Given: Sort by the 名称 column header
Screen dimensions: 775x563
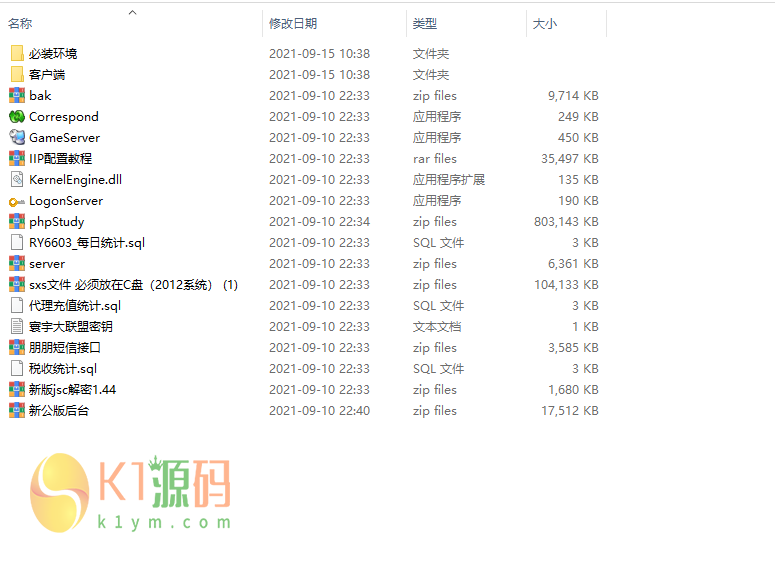Looking at the screenshot, I should [x=20, y=23].
